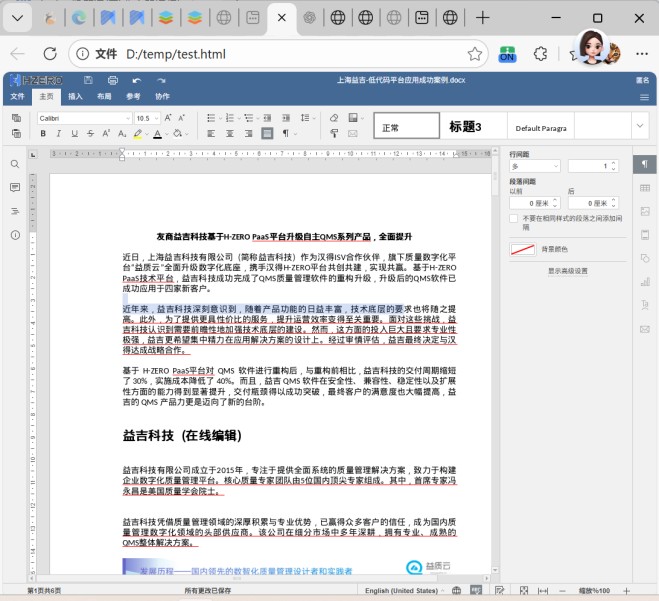Open the Search panel in left sidebar
Screen dimensions: 659x601
pos(15,163)
